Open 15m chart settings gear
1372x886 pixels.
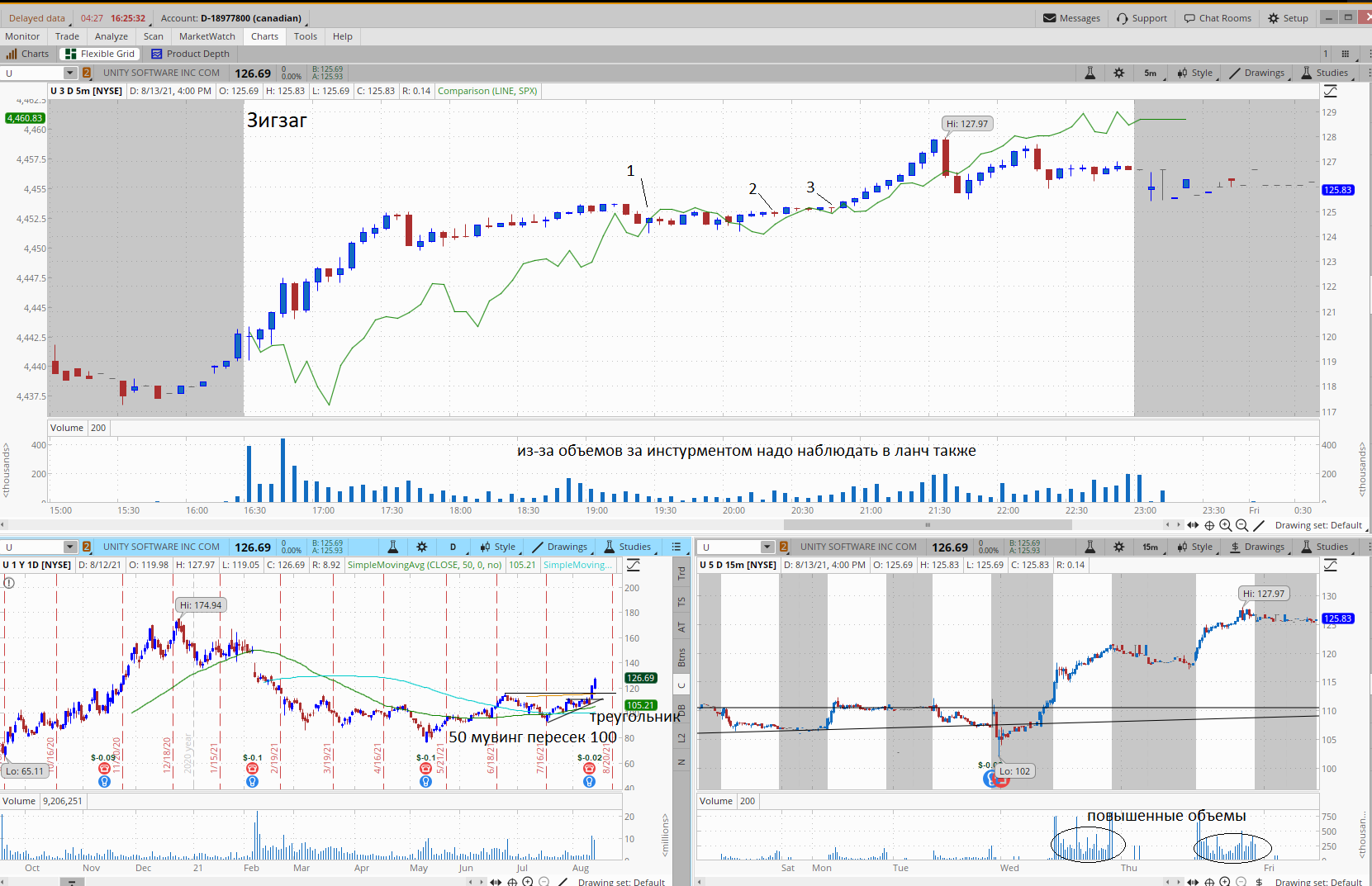1119,547
